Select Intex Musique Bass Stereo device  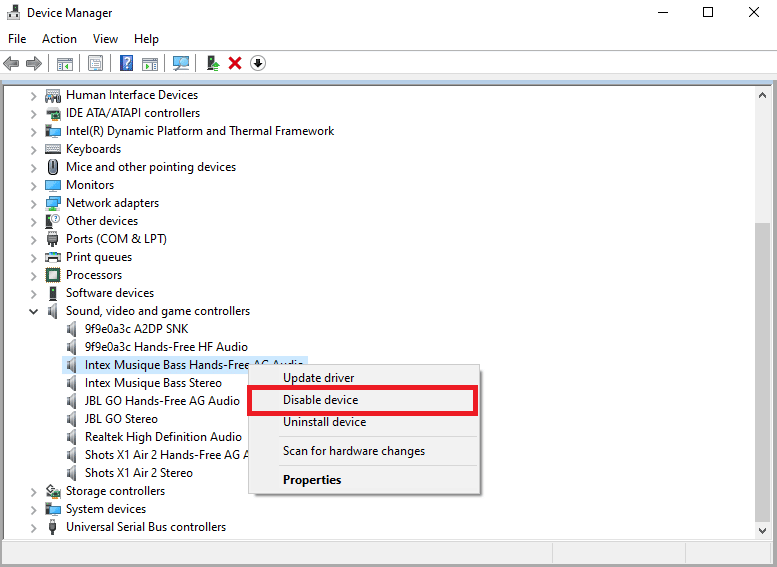pyautogui.click(x=153, y=383)
